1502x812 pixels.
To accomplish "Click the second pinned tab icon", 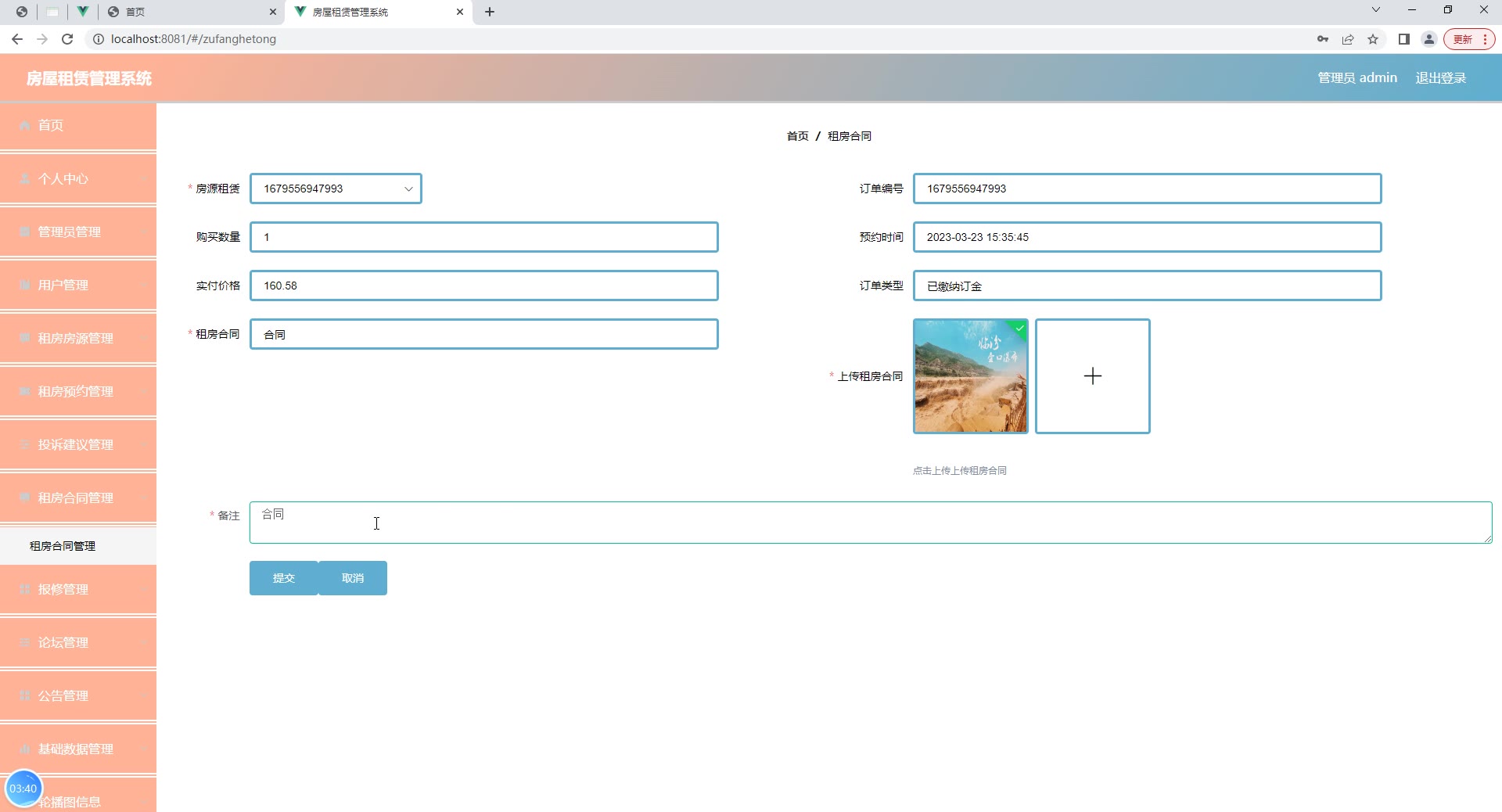I will click(52, 12).
